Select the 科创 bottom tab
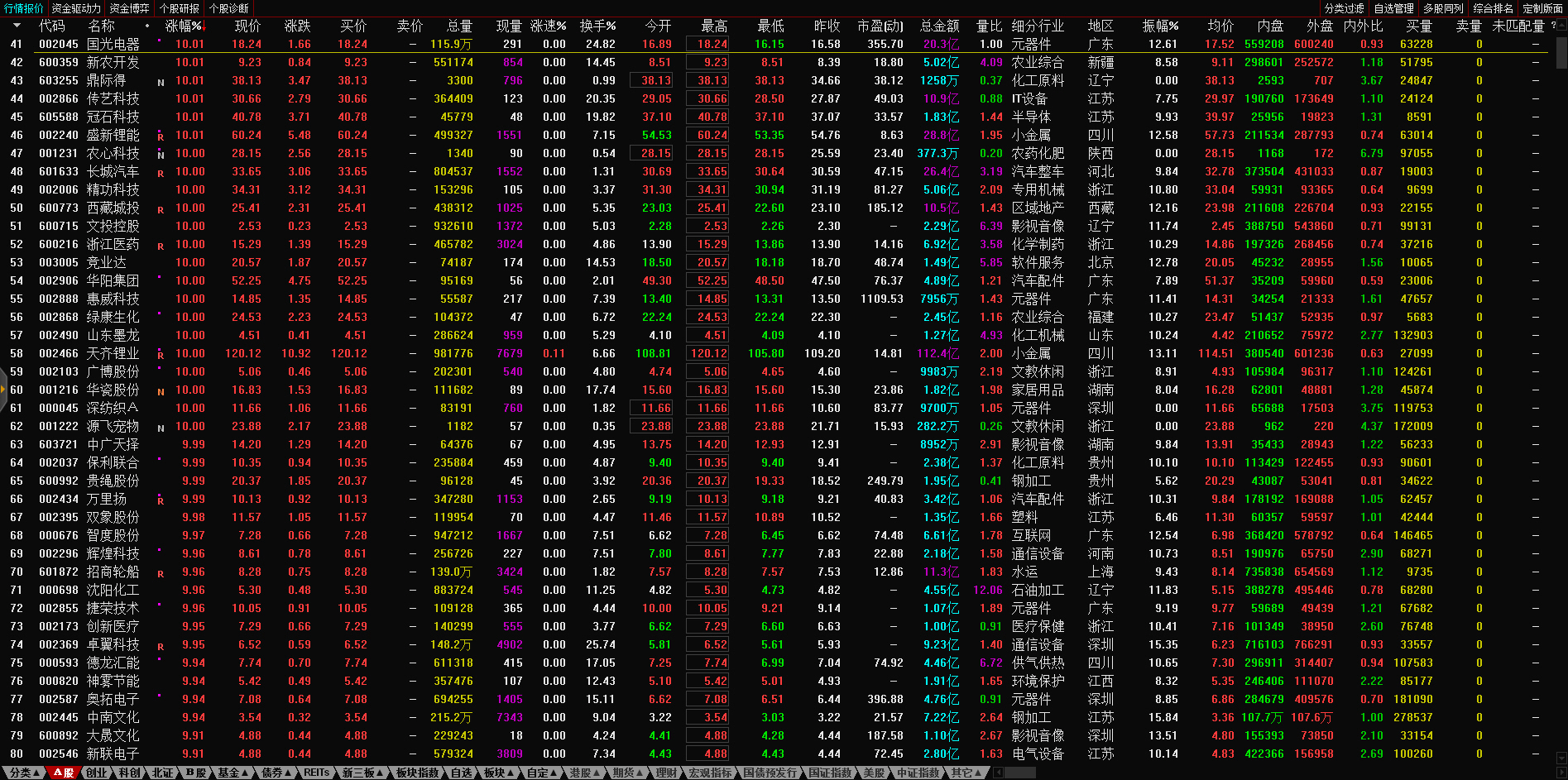 point(129,773)
